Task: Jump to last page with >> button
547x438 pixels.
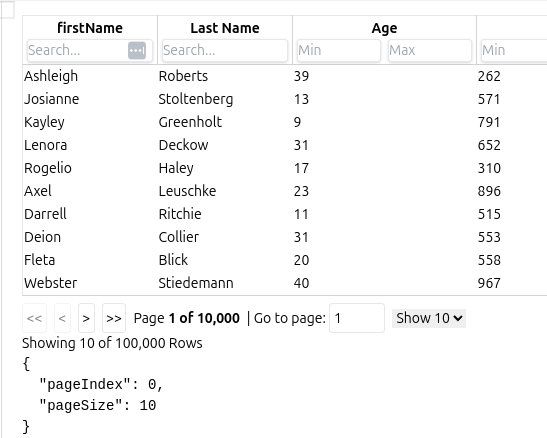Action: (x=114, y=318)
